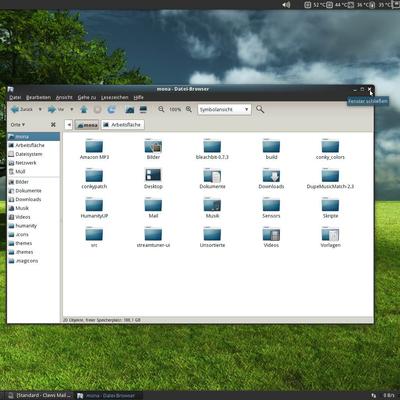Toggle the path bar left arrow button
400x400 pixels.
click(69, 125)
